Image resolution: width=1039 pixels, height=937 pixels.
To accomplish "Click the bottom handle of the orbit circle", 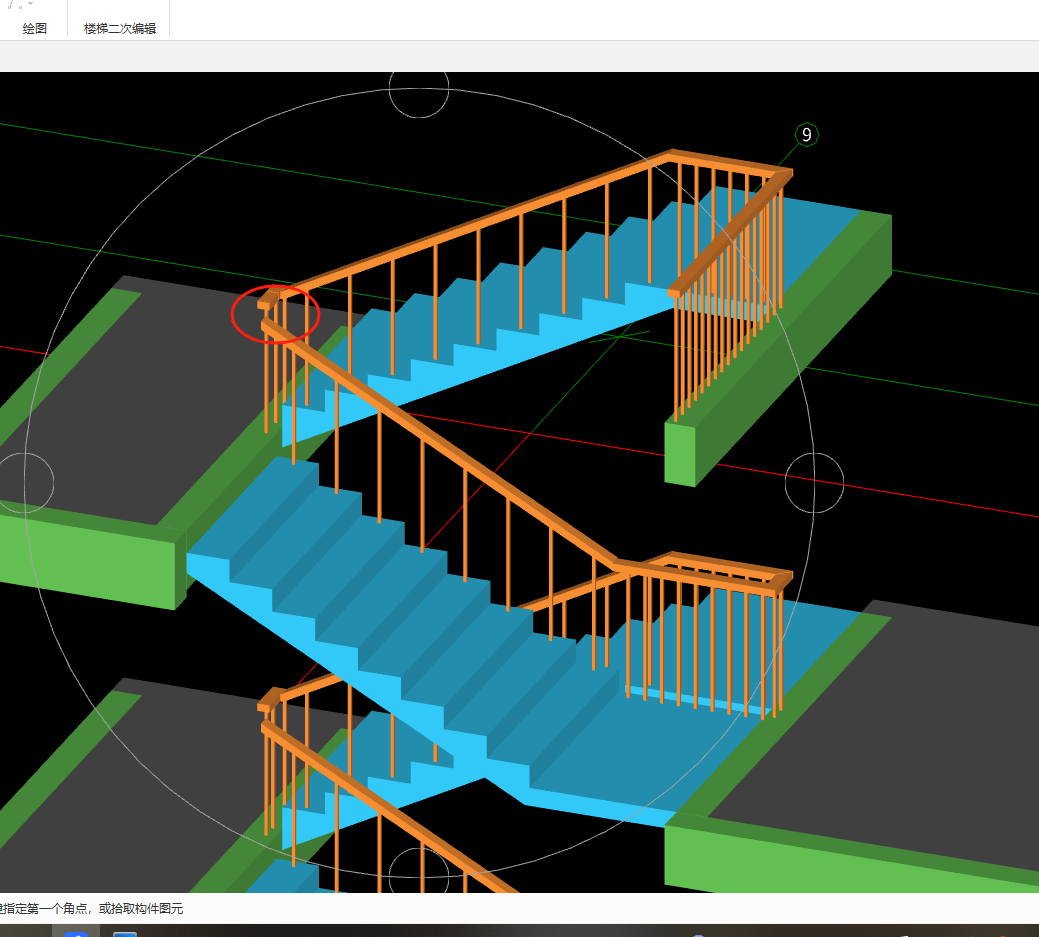I will [419, 870].
